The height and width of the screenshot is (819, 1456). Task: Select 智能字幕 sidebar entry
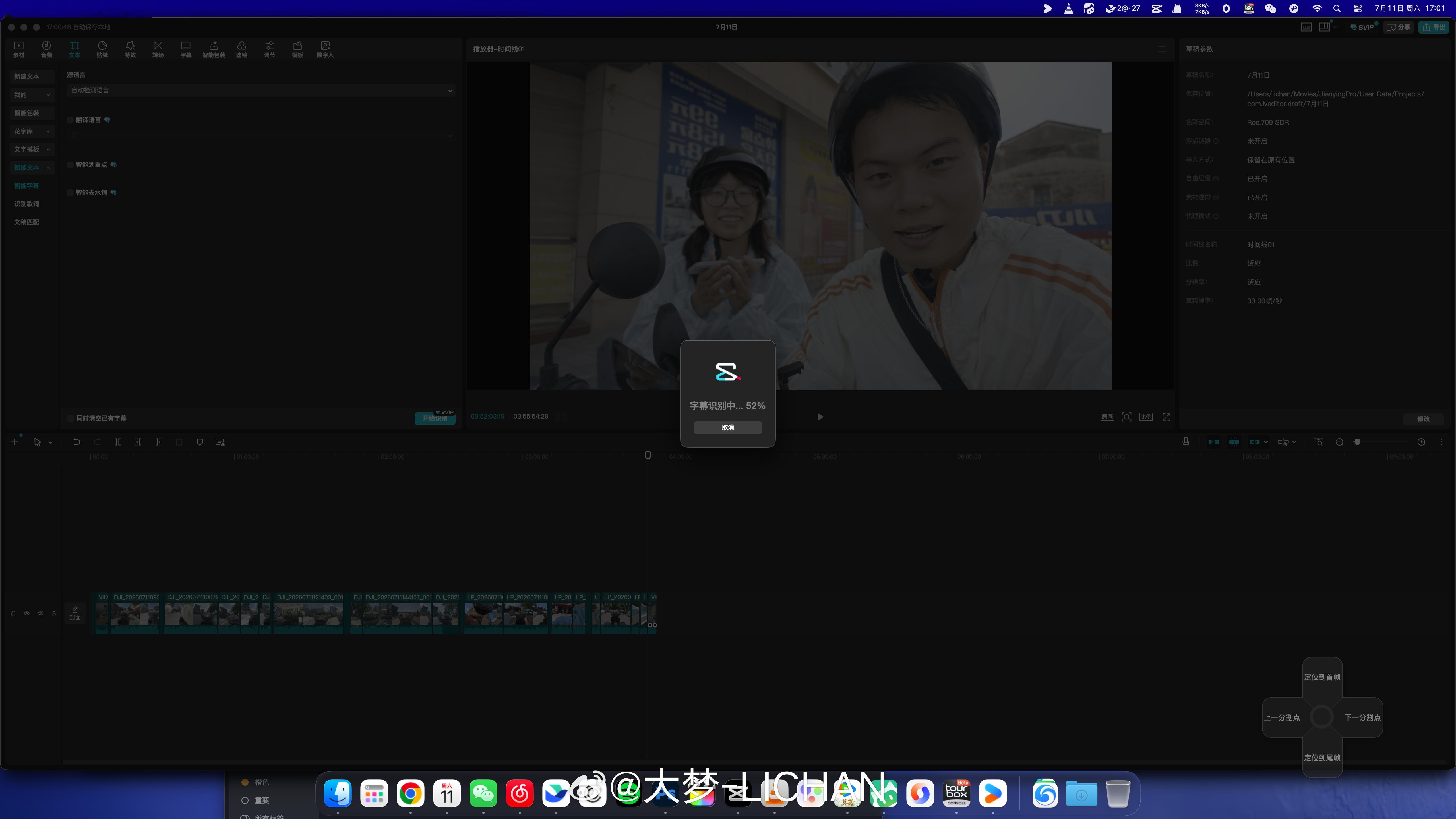tap(26, 185)
